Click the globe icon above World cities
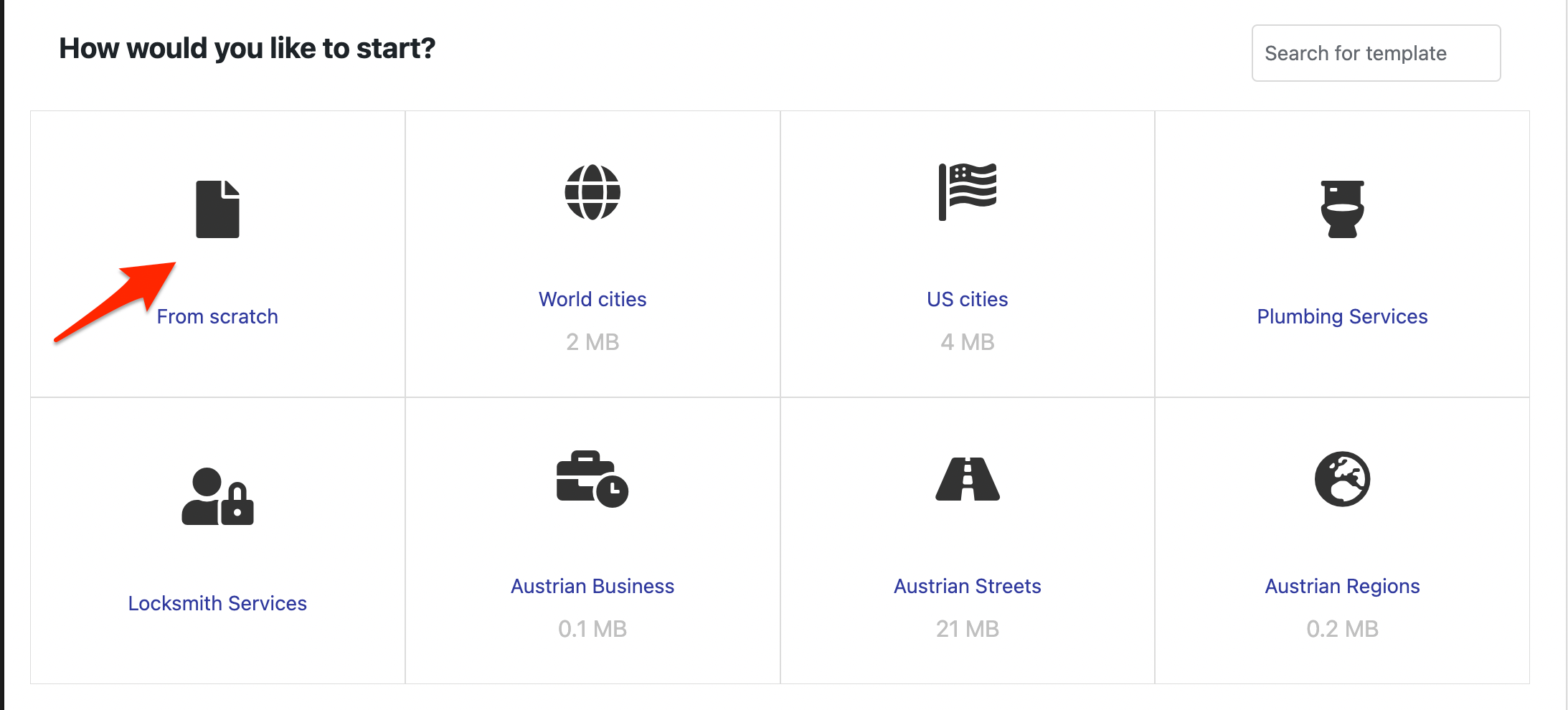 (592, 192)
